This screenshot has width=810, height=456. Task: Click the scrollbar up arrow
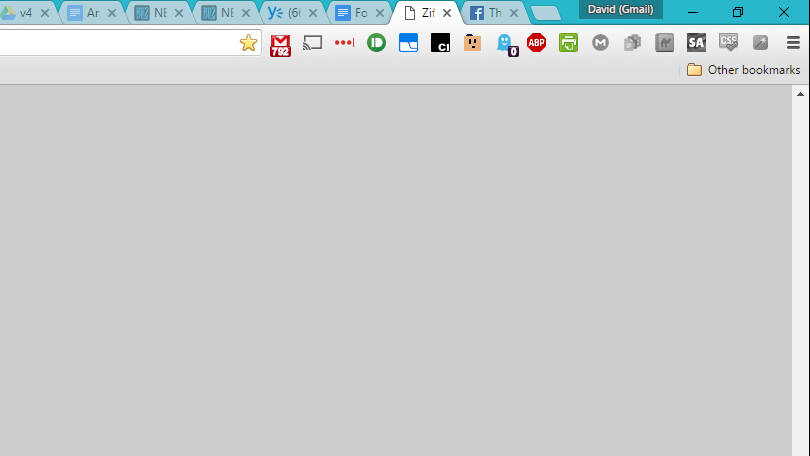(x=800, y=93)
